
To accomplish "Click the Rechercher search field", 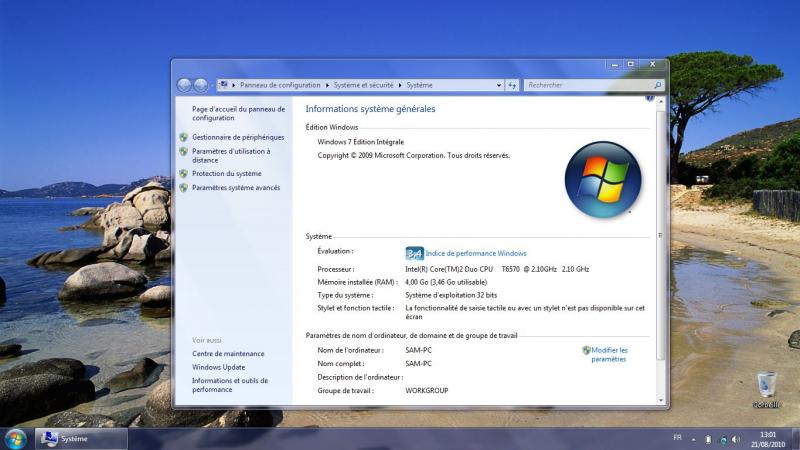I will (x=585, y=86).
